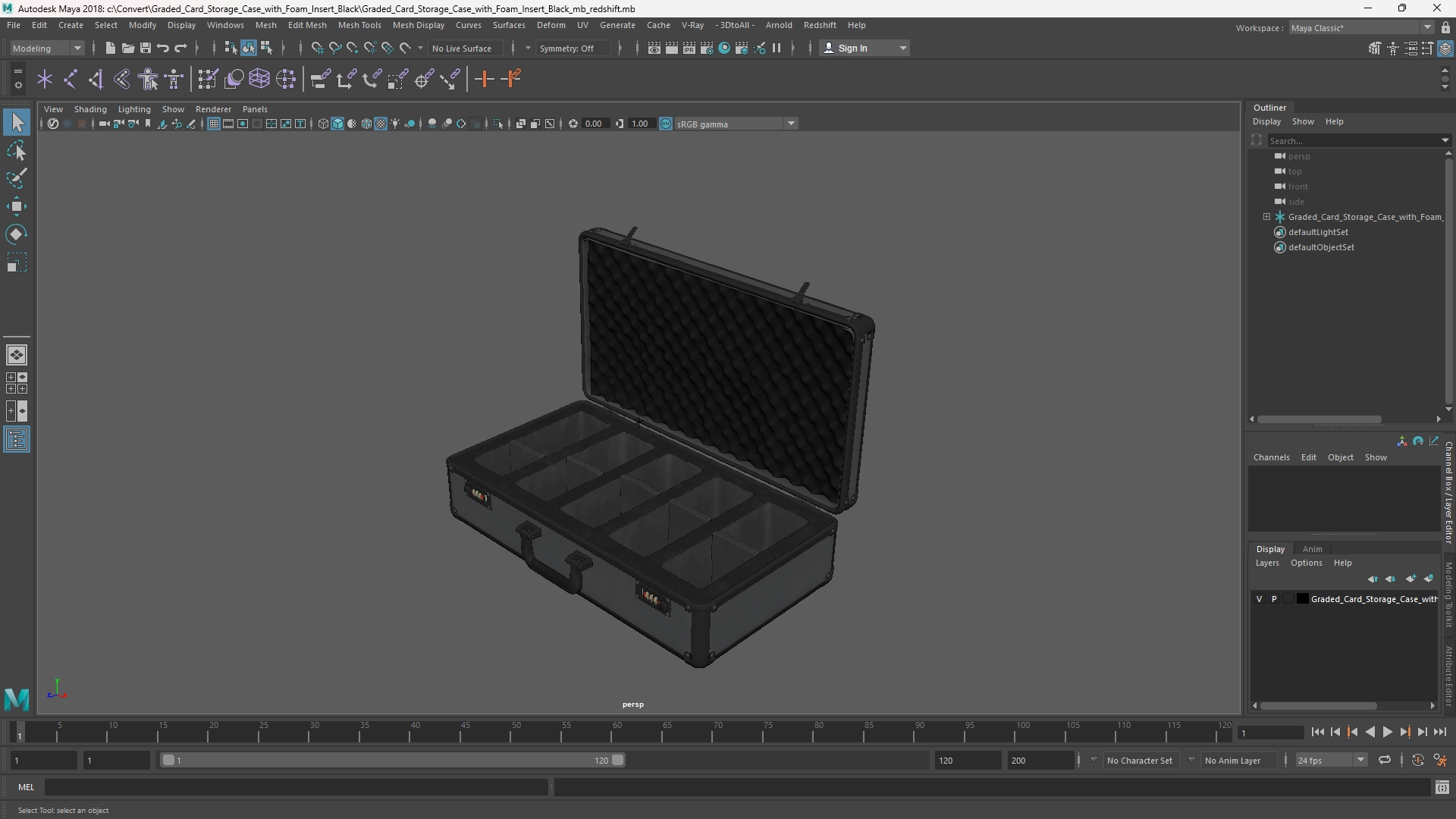Click the Outliner search field
The width and height of the screenshot is (1456, 819).
coord(1352,140)
